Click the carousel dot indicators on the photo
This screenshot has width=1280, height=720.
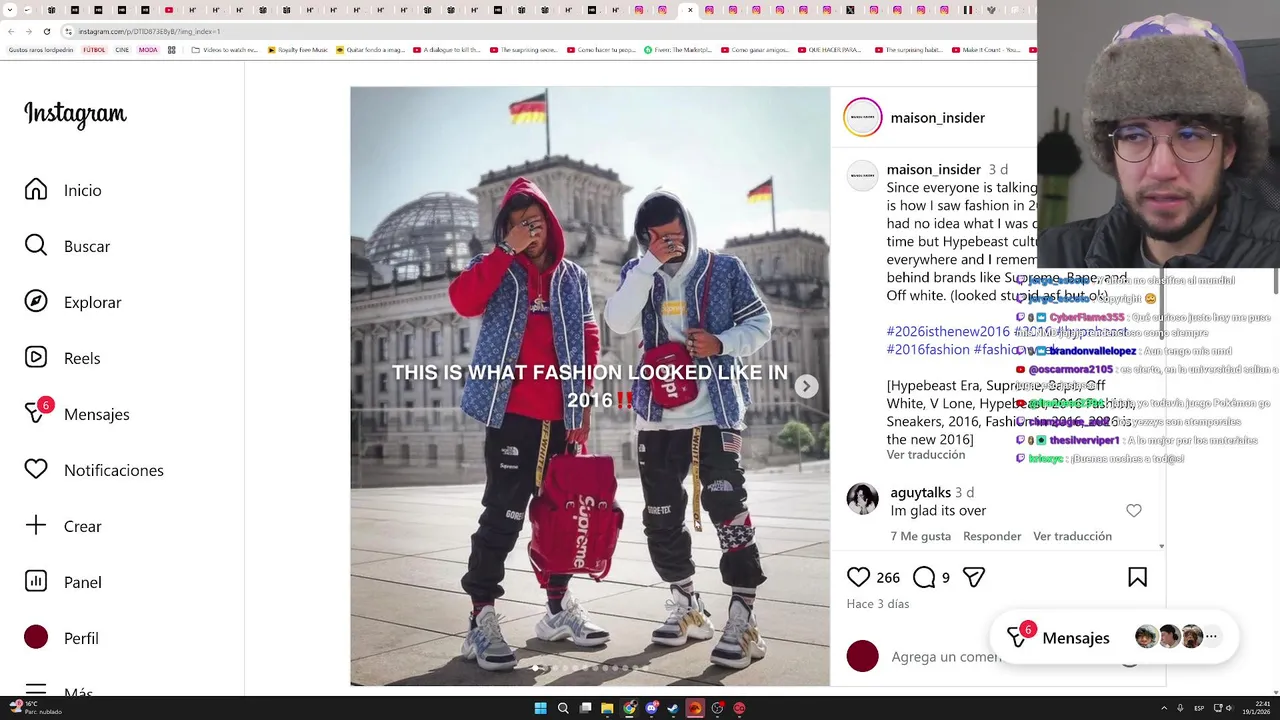(590, 668)
